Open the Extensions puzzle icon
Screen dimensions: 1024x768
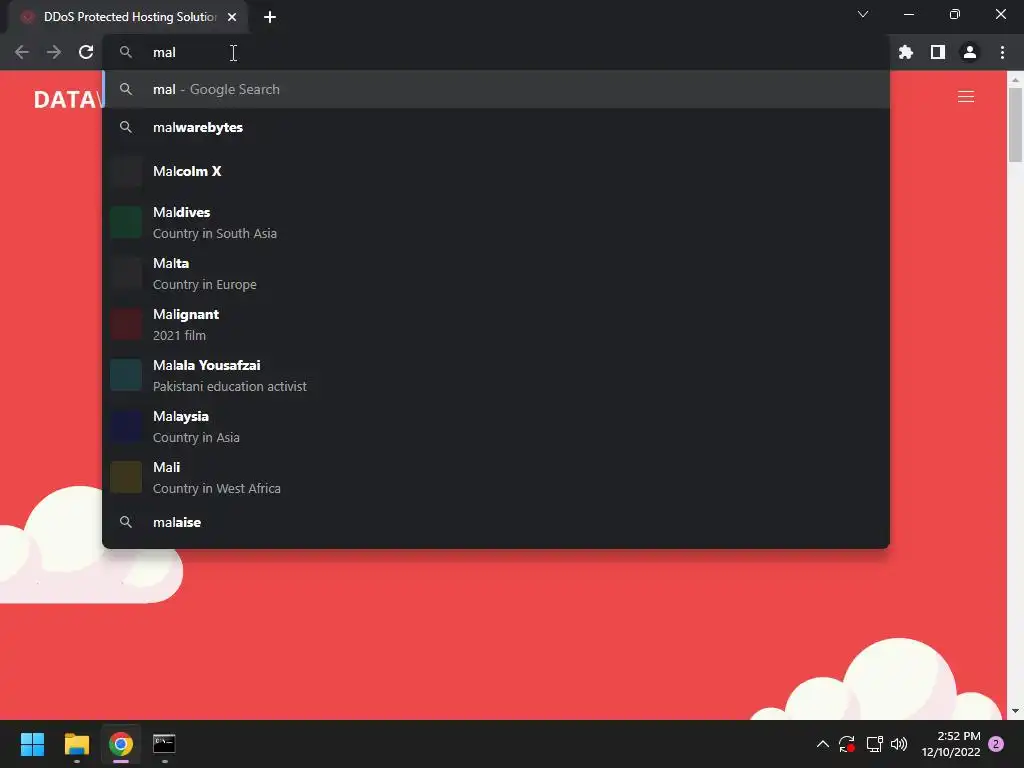pos(906,52)
